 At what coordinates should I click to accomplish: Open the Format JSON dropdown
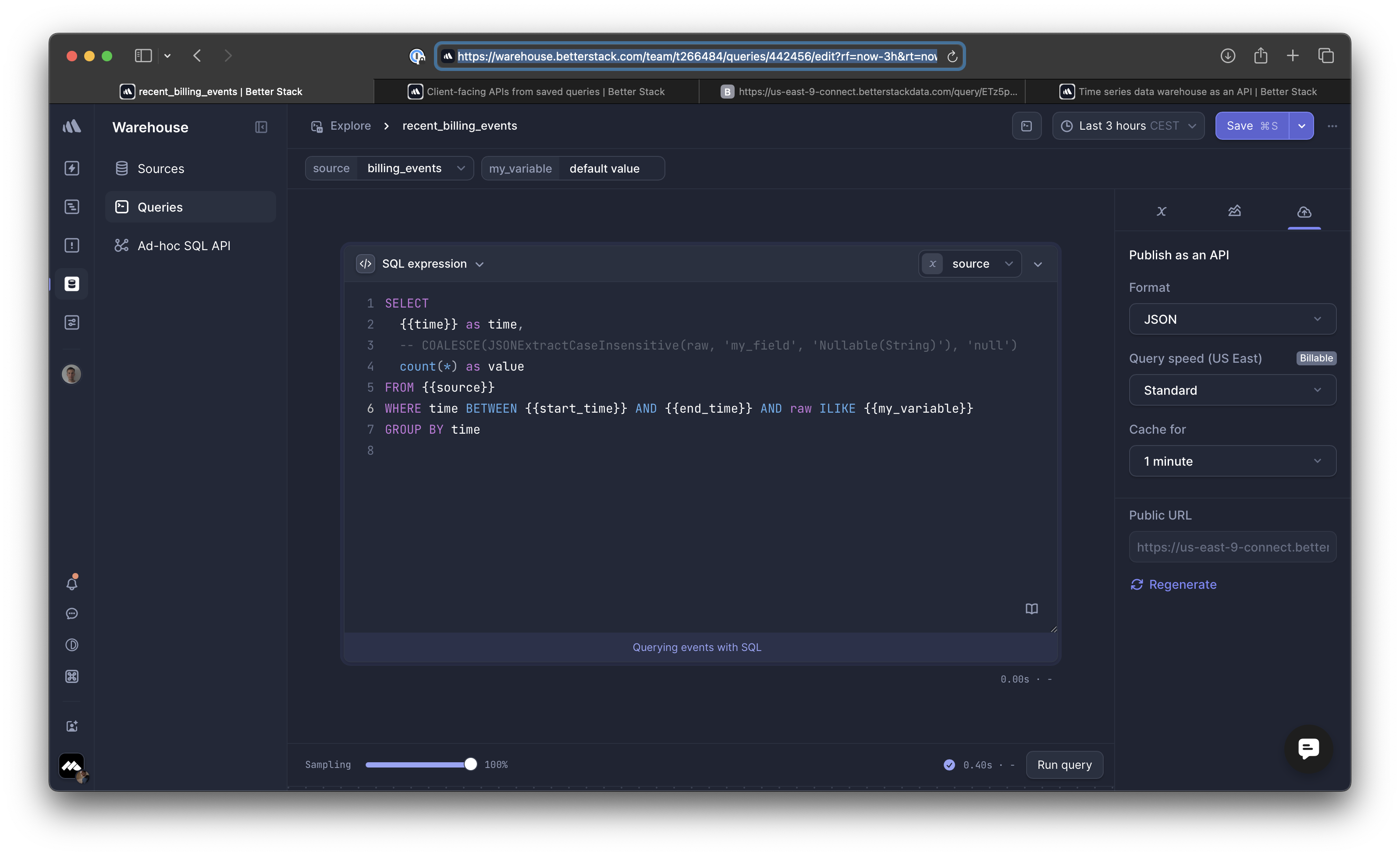pos(1232,319)
